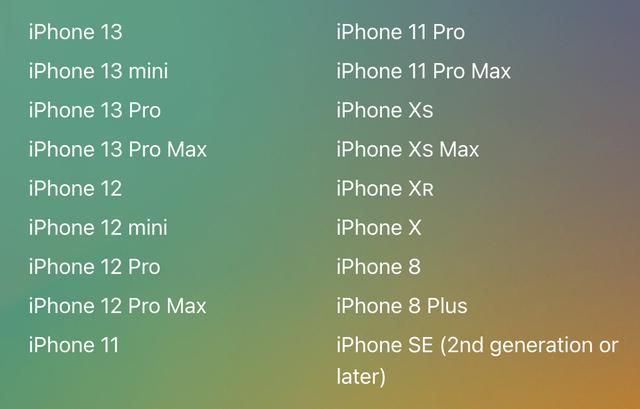
Task: Select iPhone 12 mini
Action: (x=98, y=228)
